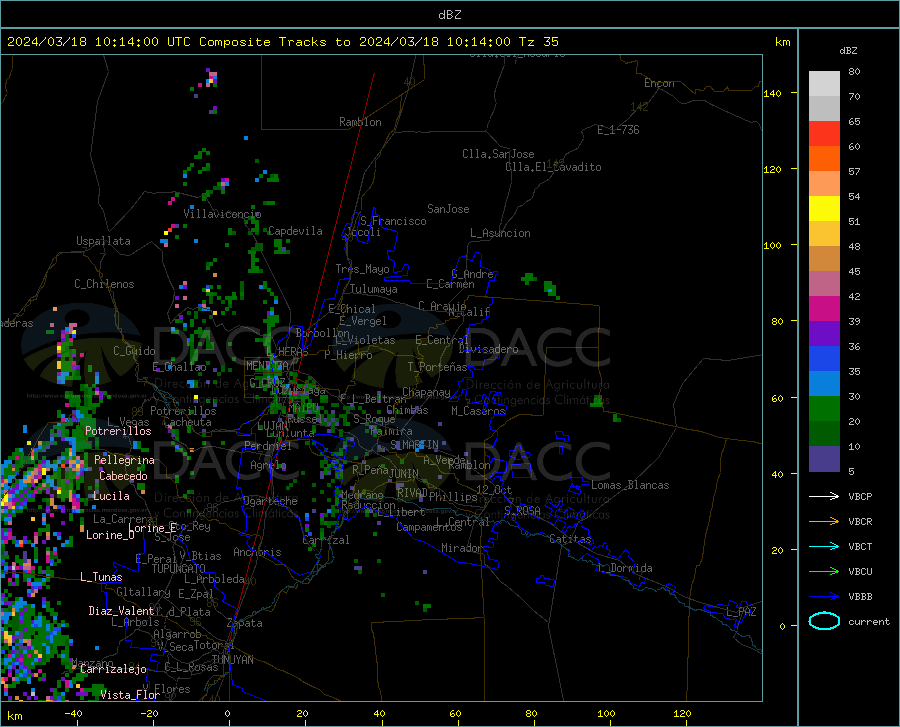The image size is (900, 727).
Task: Click the Tres_Mayo map label
Action: (362, 269)
